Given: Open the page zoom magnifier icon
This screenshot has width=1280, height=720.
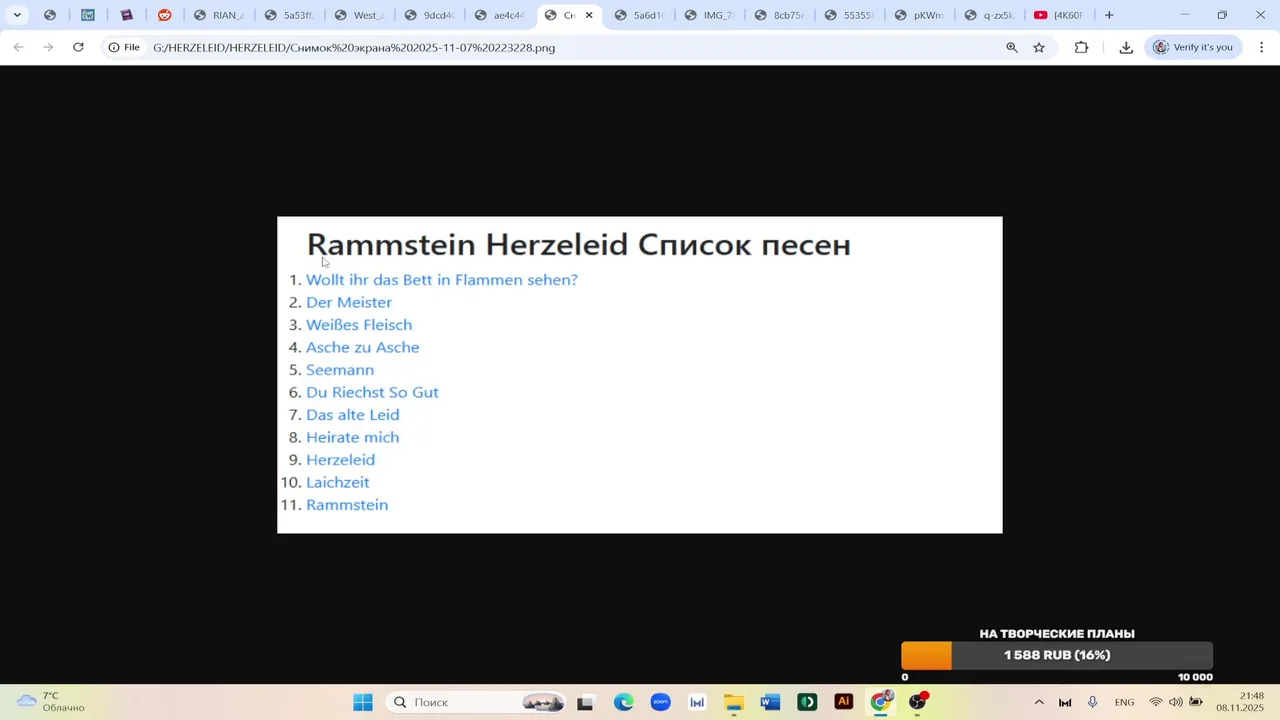Looking at the screenshot, I should pos(1012,47).
